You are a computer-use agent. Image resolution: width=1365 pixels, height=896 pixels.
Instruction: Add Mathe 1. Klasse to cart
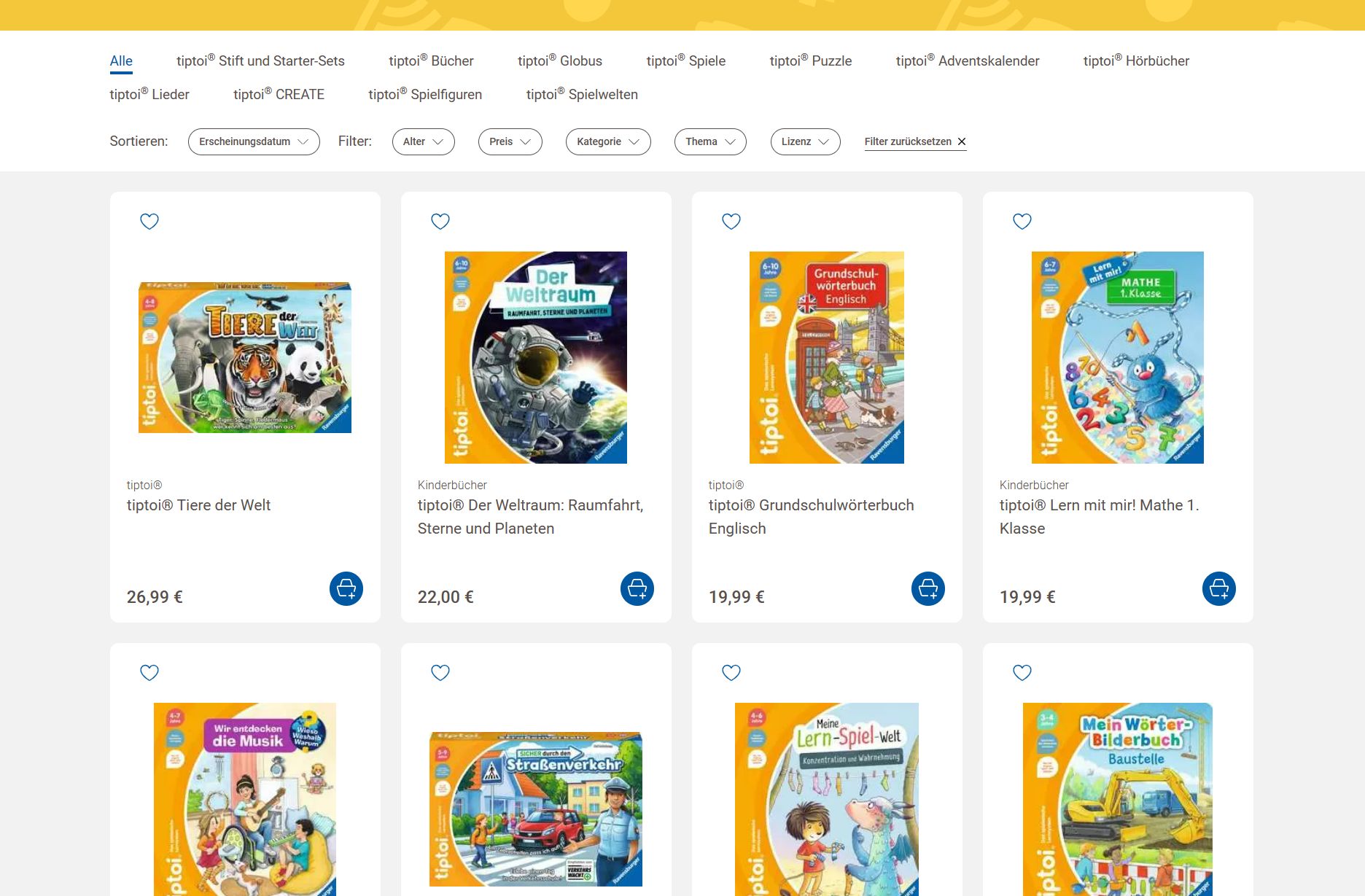(1219, 588)
